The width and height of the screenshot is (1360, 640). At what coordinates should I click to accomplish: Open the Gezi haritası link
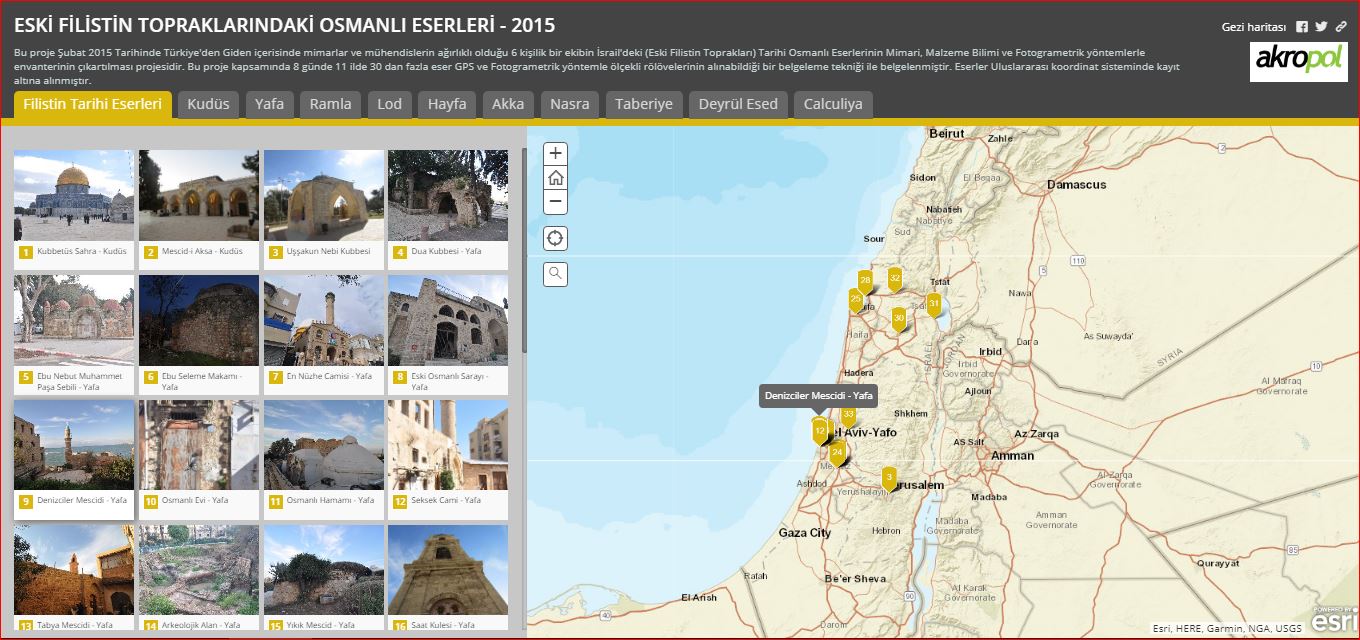pyautogui.click(x=1253, y=27)
